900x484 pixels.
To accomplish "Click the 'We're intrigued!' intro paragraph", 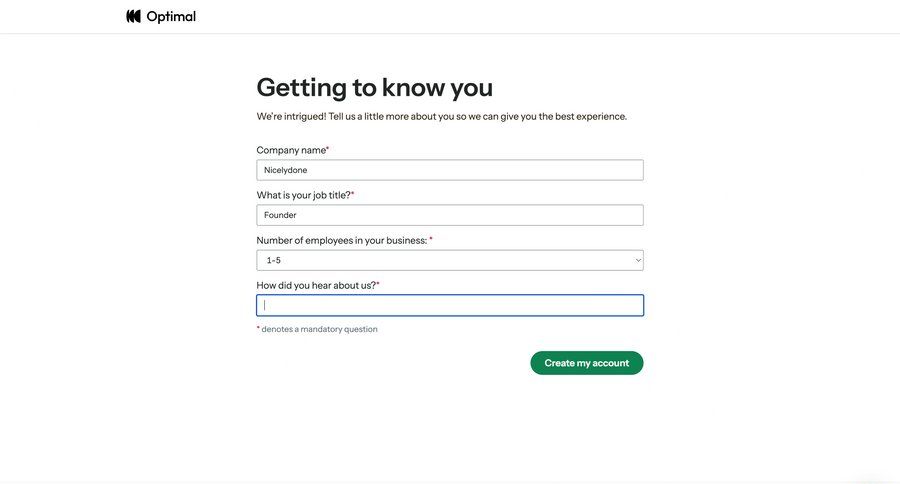I will click(441, 116).
